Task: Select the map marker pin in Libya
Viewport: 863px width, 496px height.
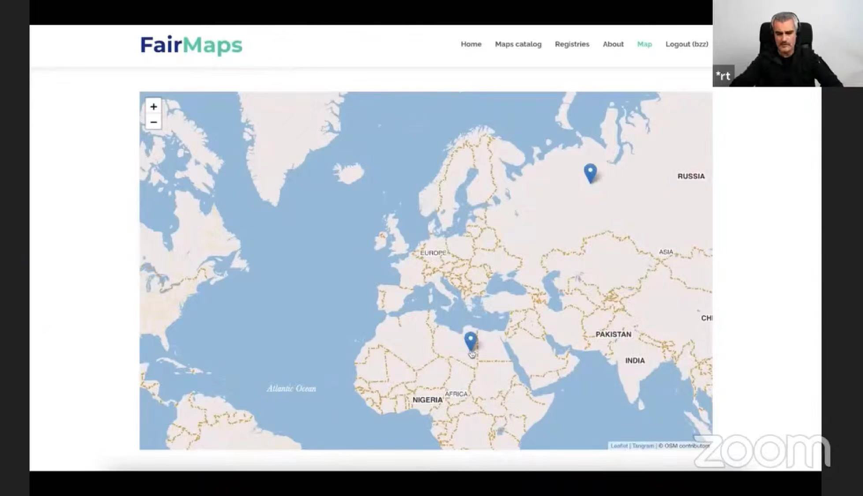Action: click(471, 341)
